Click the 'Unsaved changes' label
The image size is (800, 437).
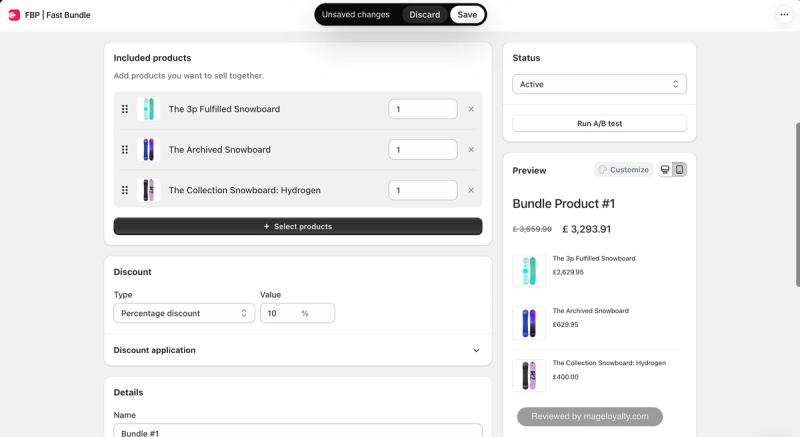(356, 15)
